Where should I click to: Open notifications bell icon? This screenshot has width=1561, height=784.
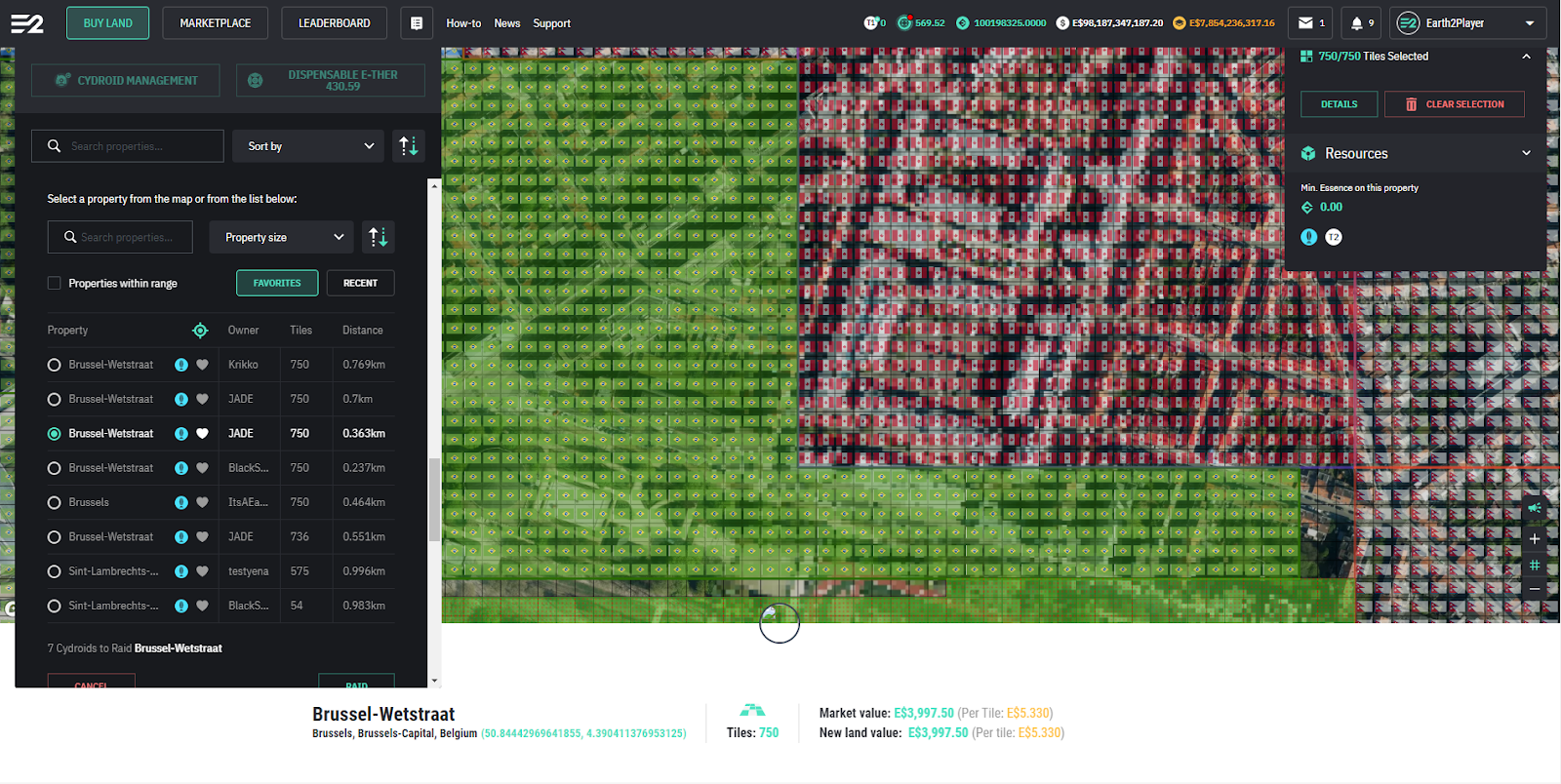(x=1356, y=23)
